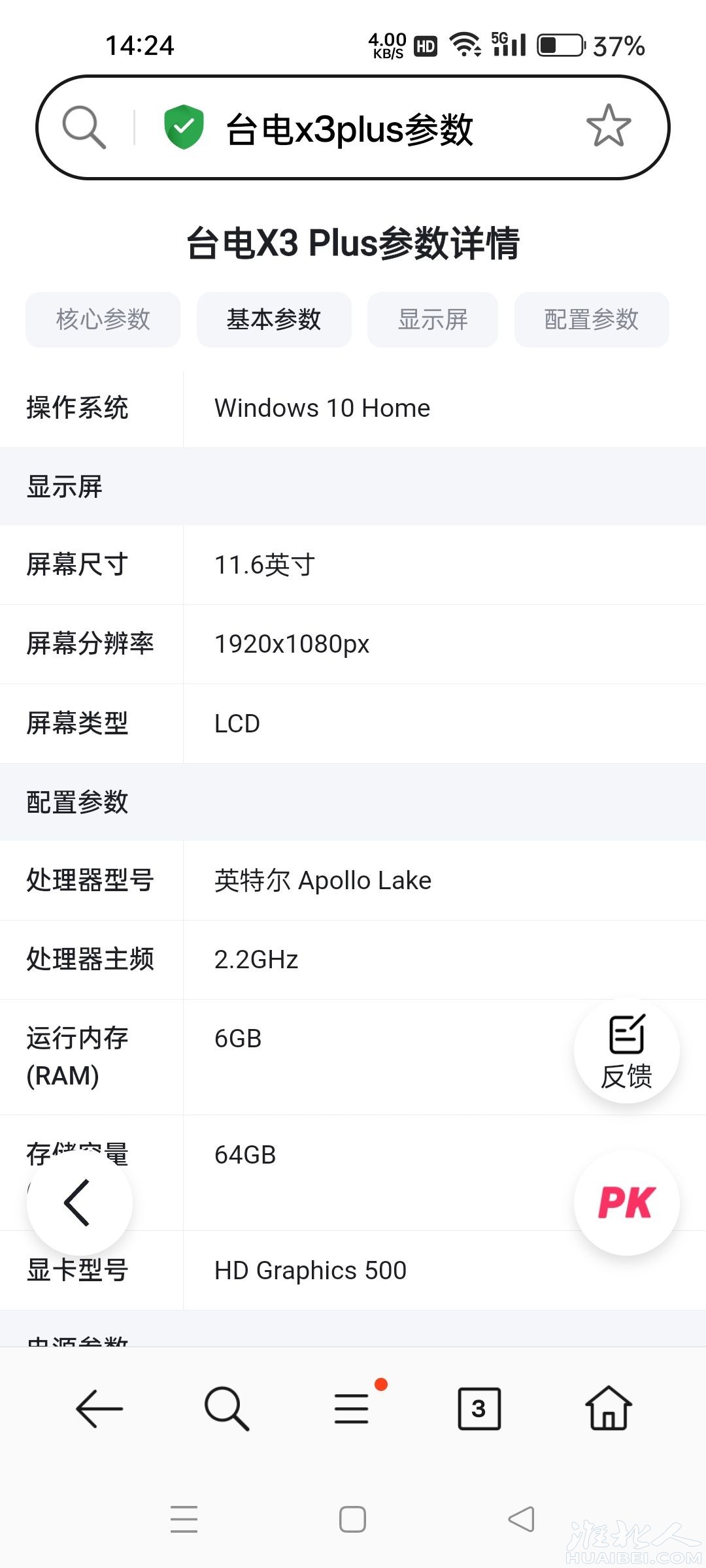The width and height of the screenshot is (706, 1568).
Task: Switch to the 显示屏 tab
Action: pos(433,319)
